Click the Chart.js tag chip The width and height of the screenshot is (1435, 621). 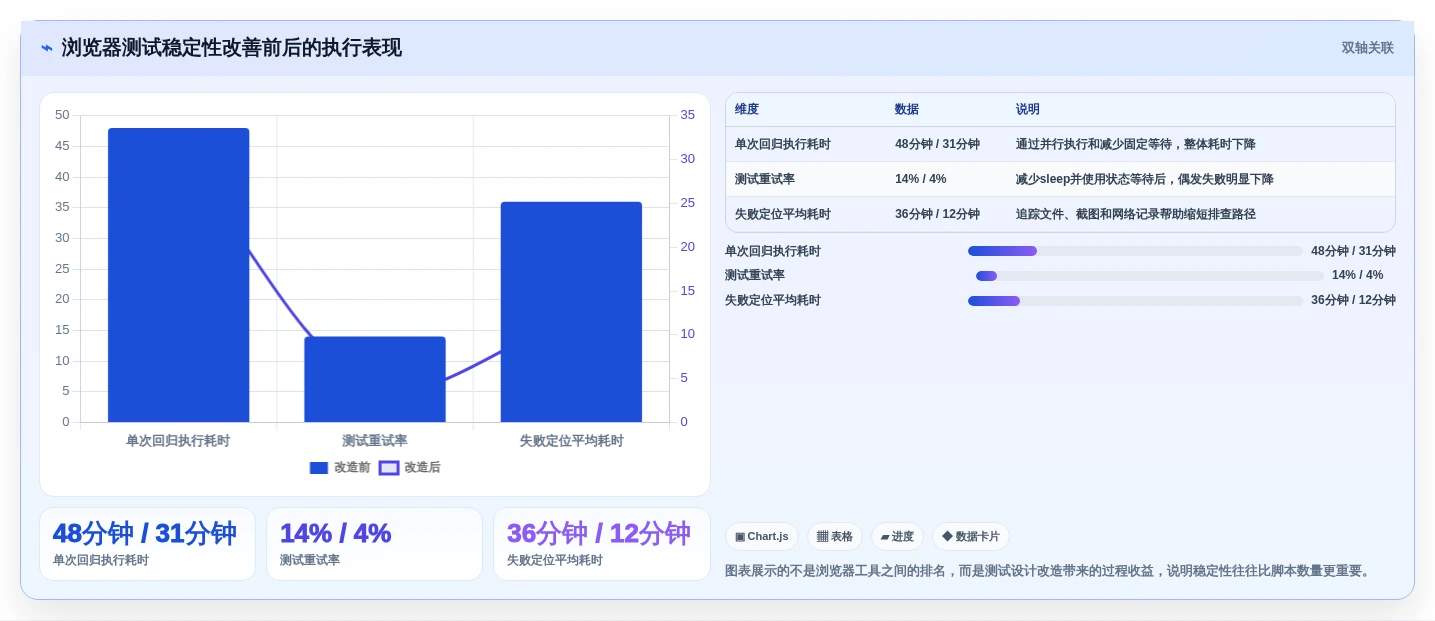click(762, 537)
